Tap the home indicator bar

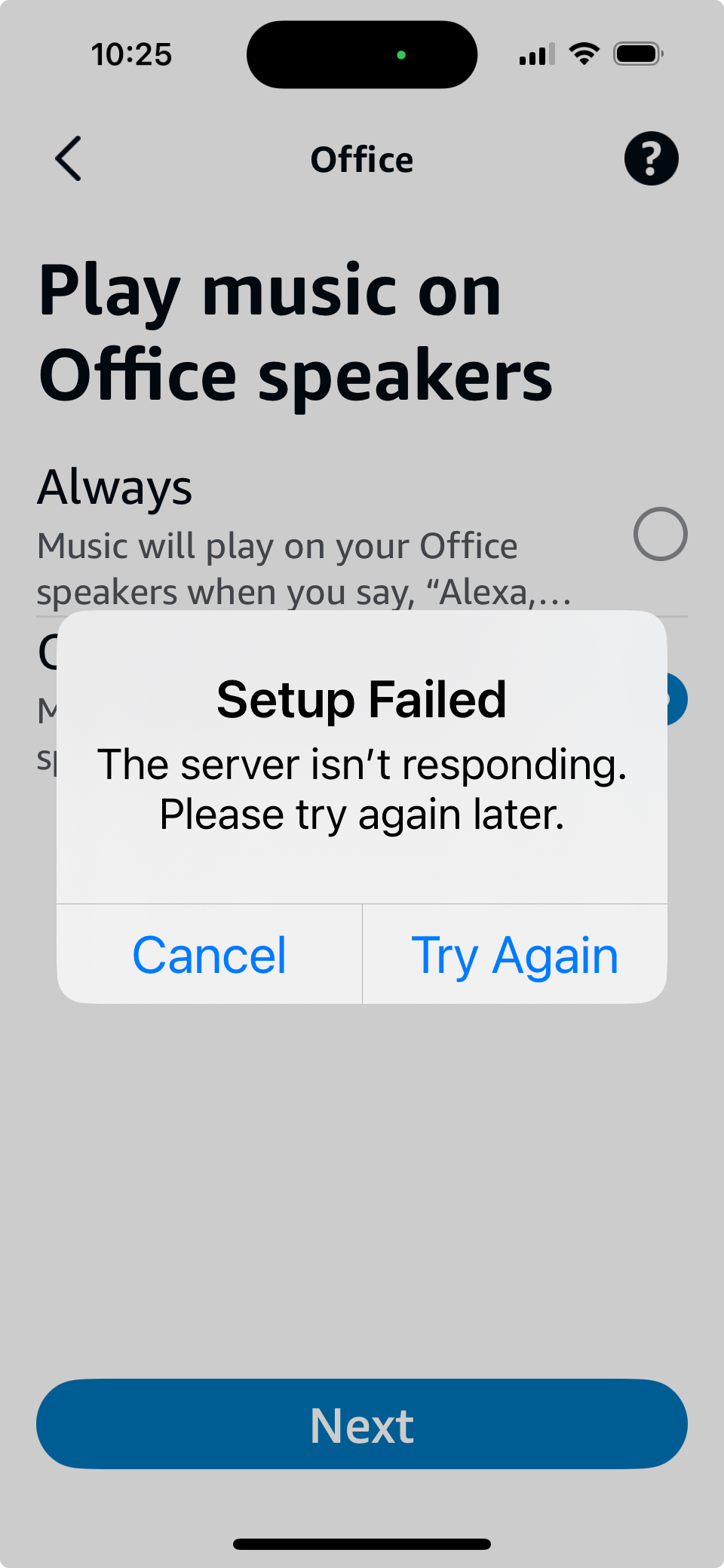[x=362, y=1544]
